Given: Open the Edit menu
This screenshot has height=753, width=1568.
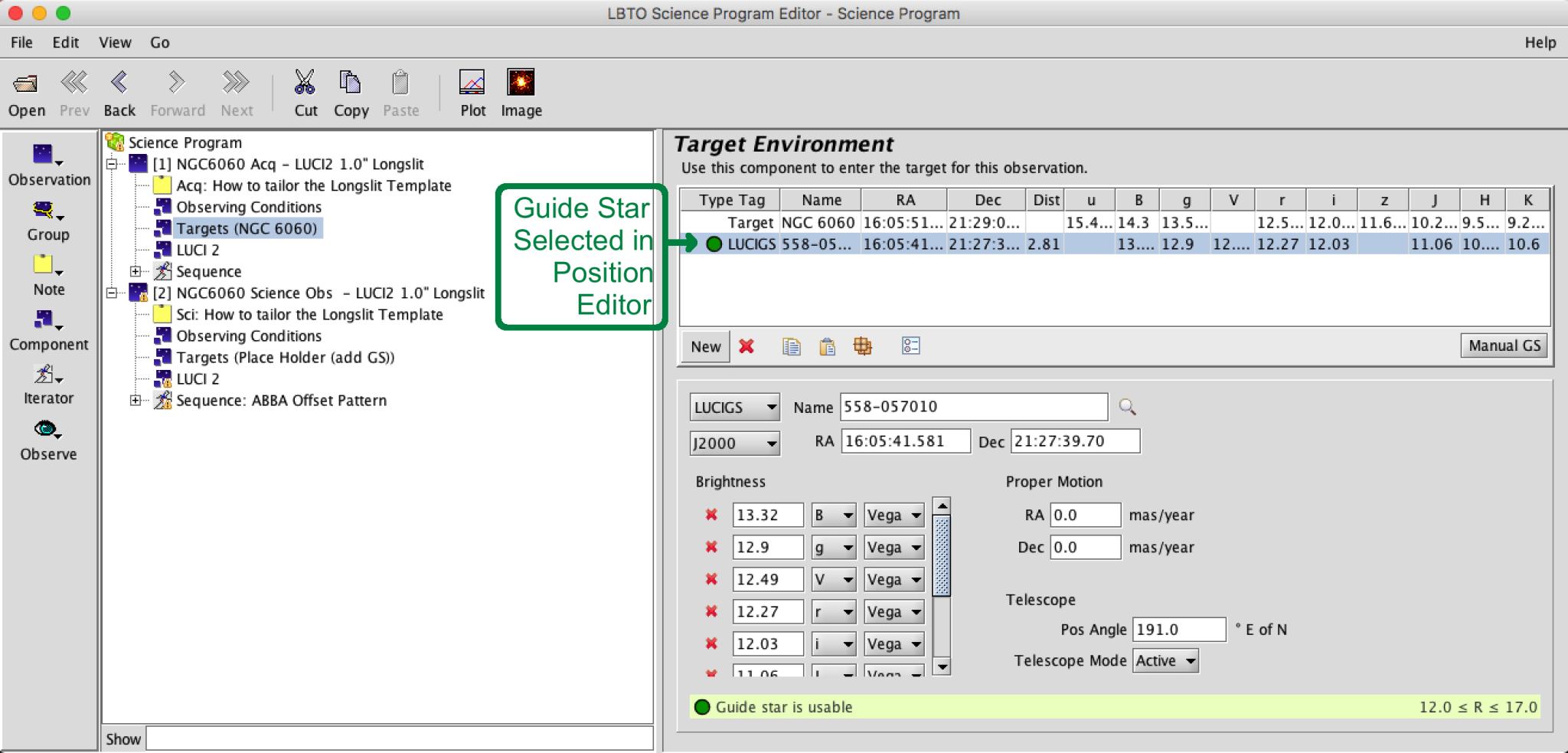Looking at the screenshot, I should pos(66,42).
